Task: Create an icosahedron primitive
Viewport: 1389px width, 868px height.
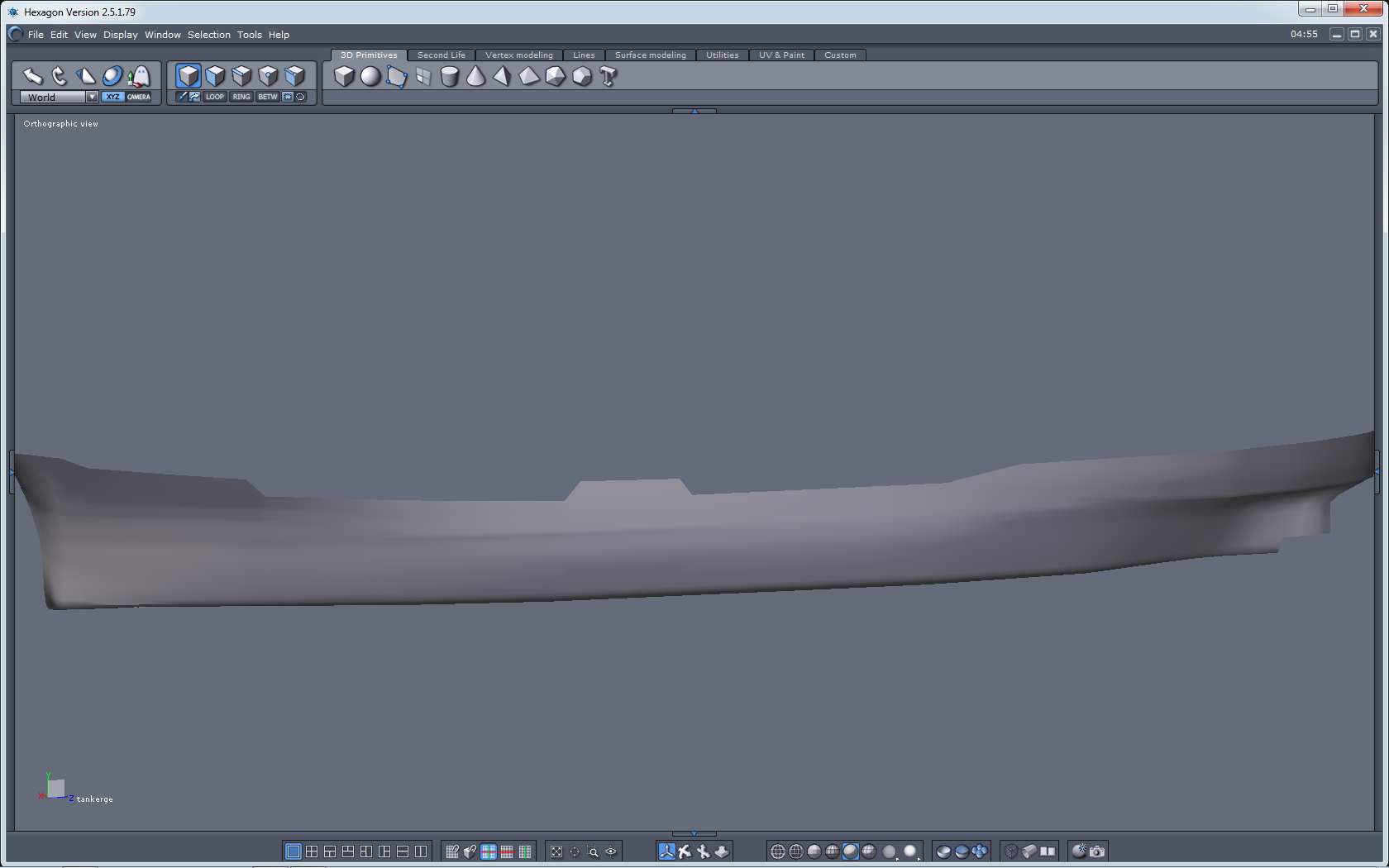Action: coord(556,76)
